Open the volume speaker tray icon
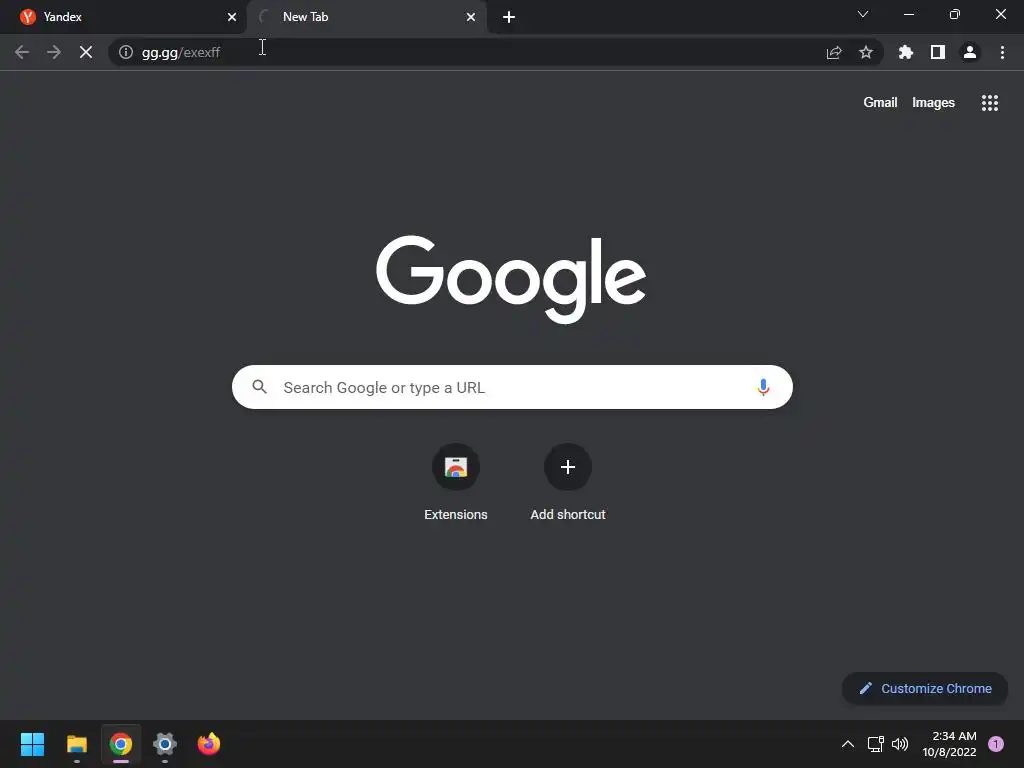This screenshot has height=768, width=1024. pos(900,744)
